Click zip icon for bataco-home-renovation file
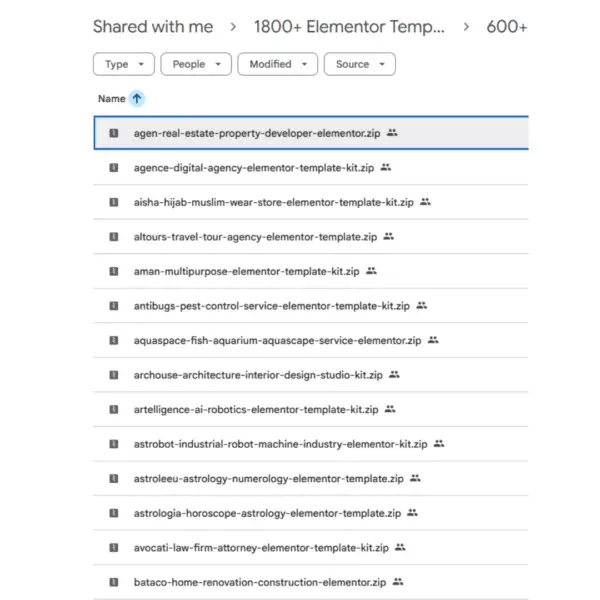Screen dimensions: 600x600 coord(114,582)
